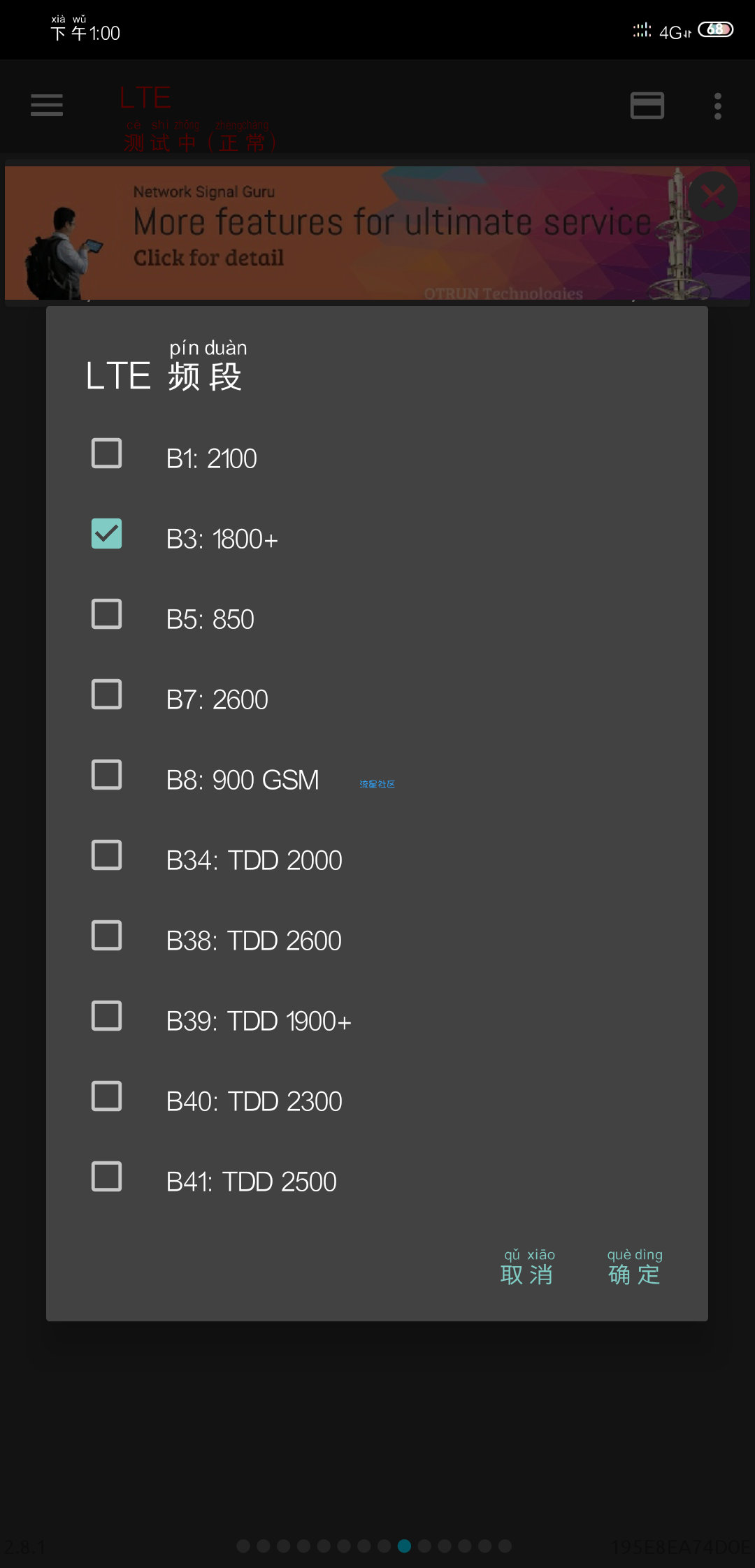Tap the card view icon in toolbar
The image size is (755, 1568).
coord(647,106)
